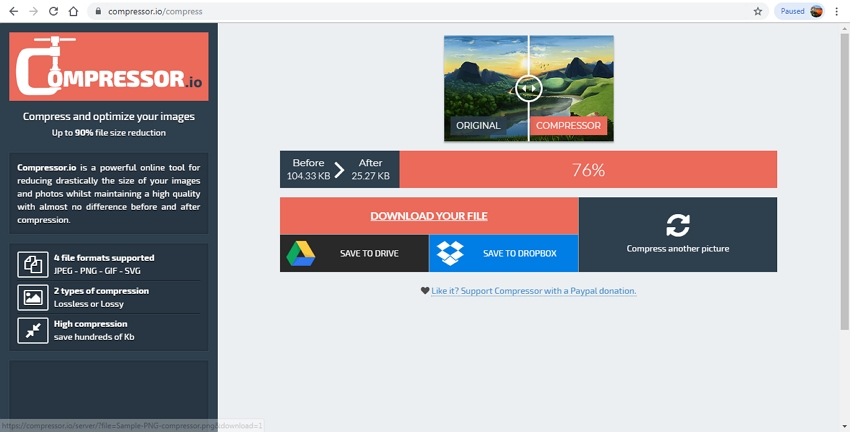Click the address bar URL field
The width and height of the screenshot is (850, 432).
click(x=400, y=11)
